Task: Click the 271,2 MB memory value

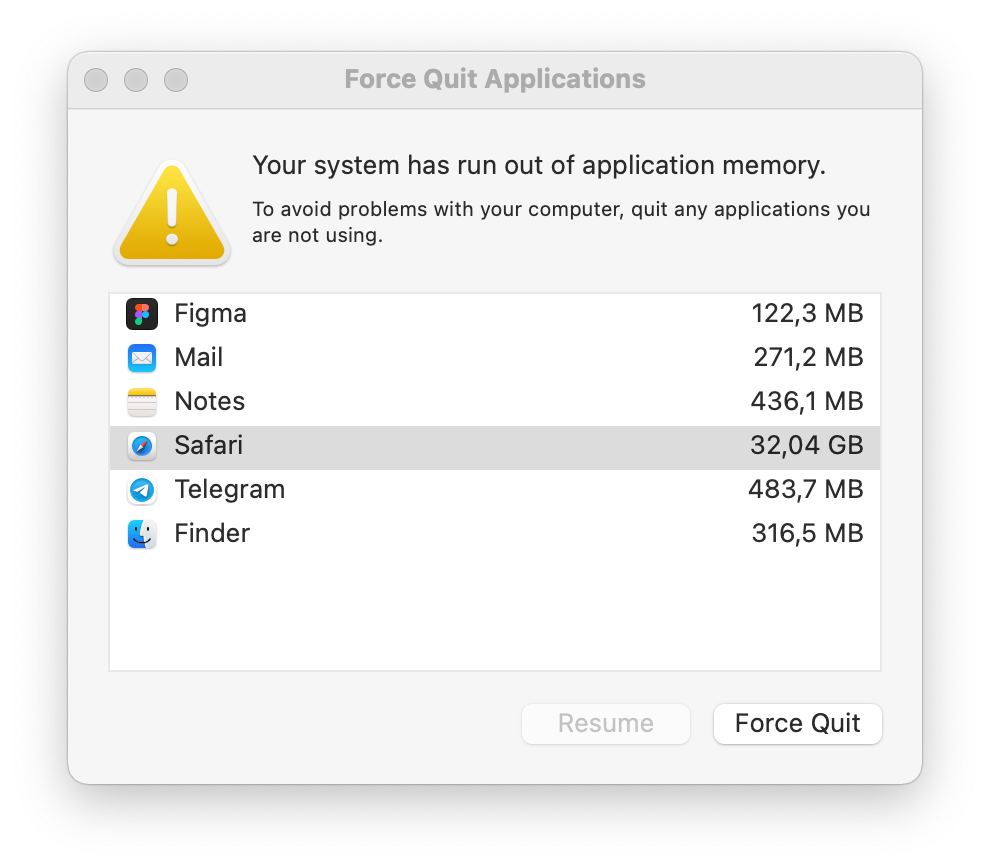Action: pos(808,358)
